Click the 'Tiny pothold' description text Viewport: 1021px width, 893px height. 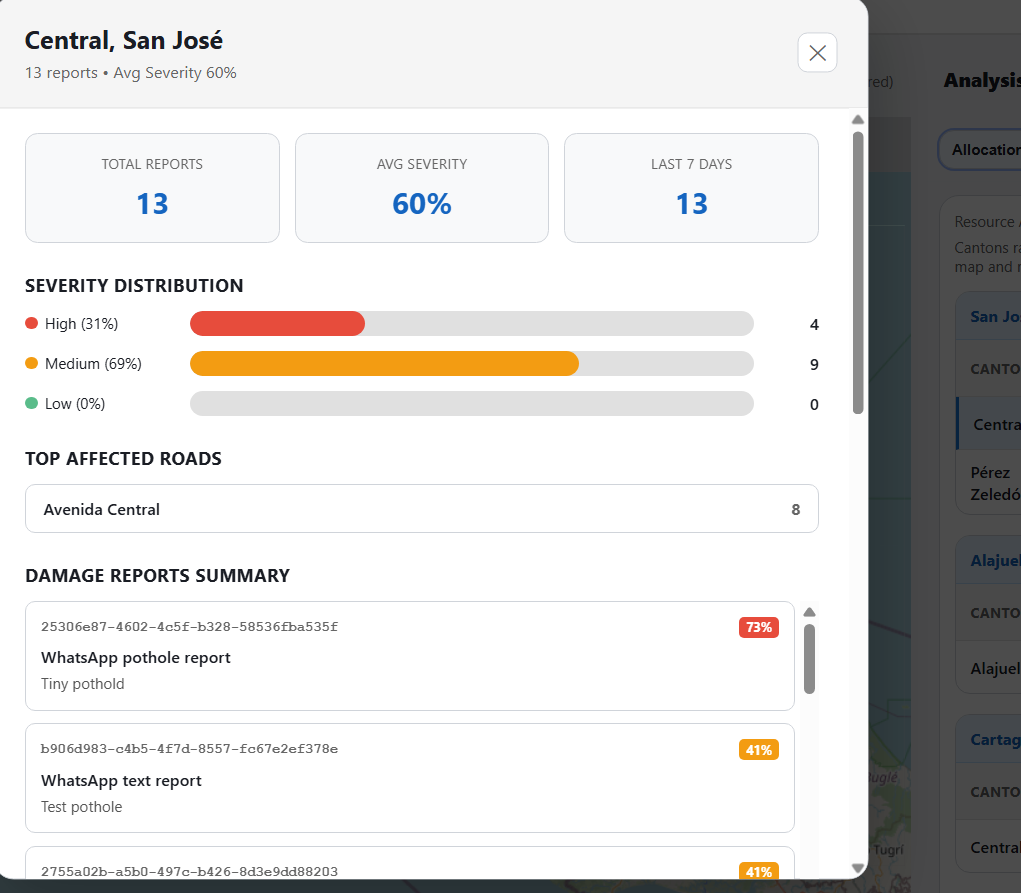coord(83,684)
